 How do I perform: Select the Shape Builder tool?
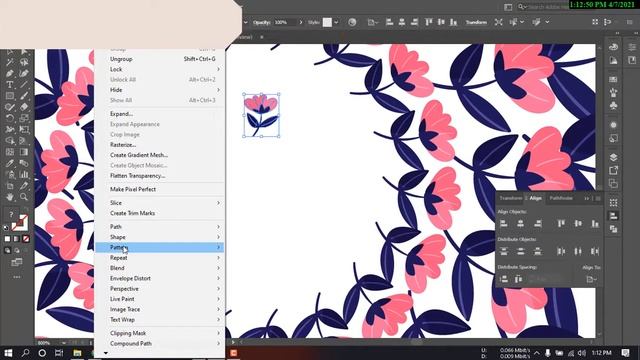coord(9,141)
